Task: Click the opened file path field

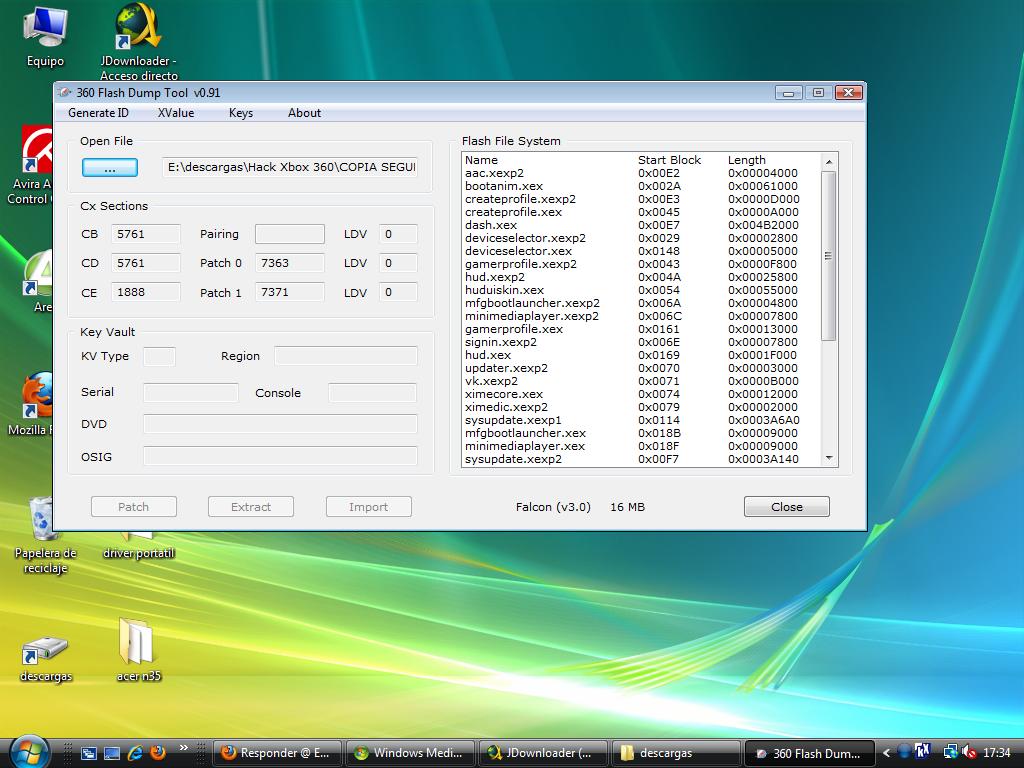Action: [x=290, y=167]
